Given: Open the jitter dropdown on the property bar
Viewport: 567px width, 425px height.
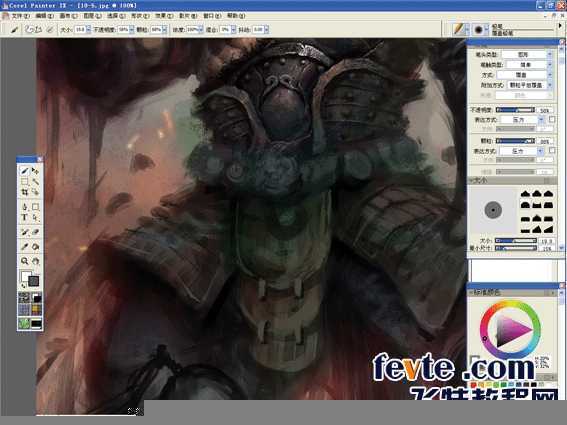Looking at the screenshot, I should click(266, 30).
